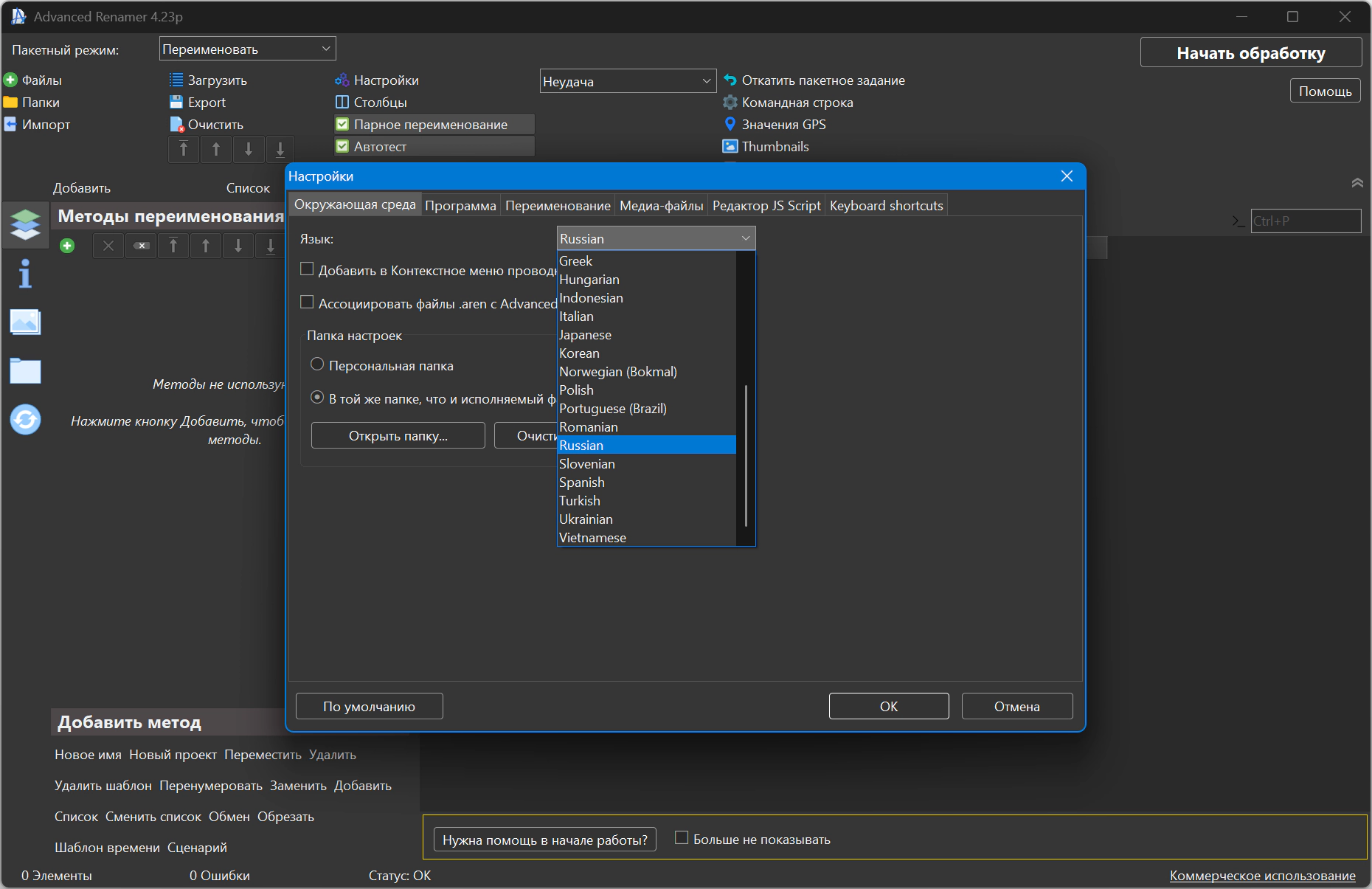This screenshot has height=889, width=1372.
Task: Click the Ctrl+P command input field
Action: pos(1306,221)
